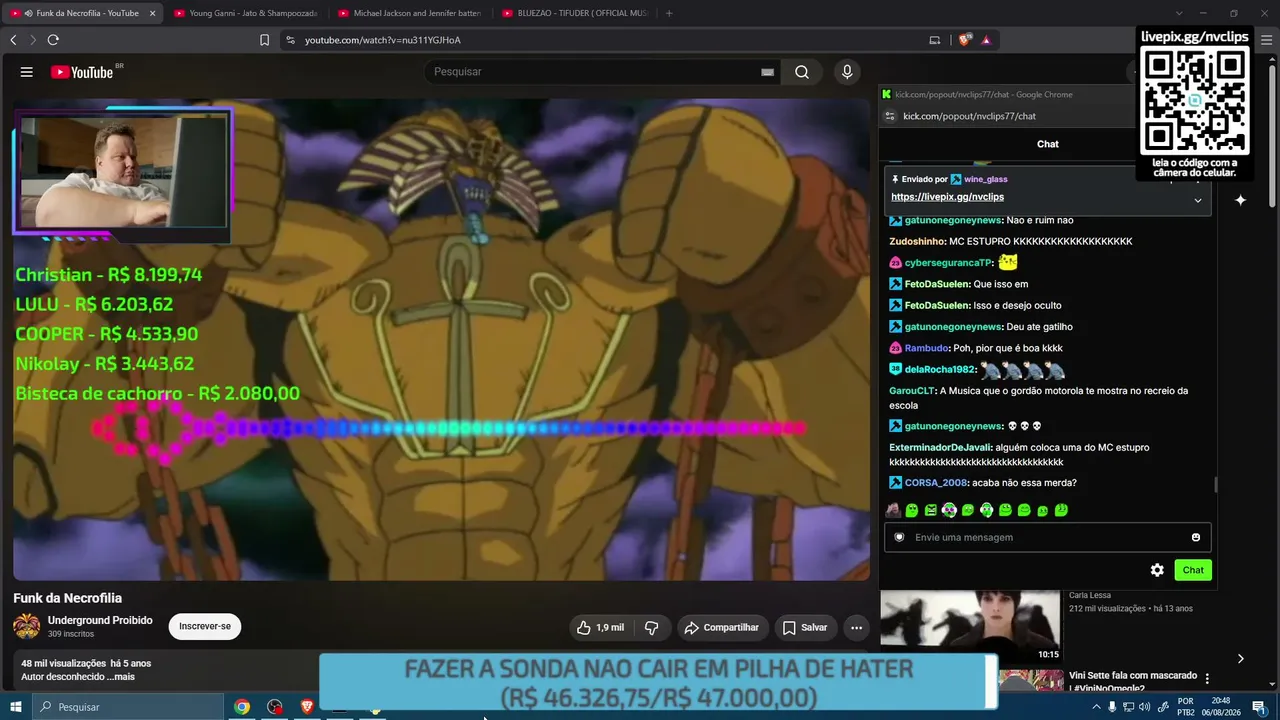Adjust system volume from tray speaker icon
The width and height of the screenshot is (1280, 720).
click(x=1144, y=707)
